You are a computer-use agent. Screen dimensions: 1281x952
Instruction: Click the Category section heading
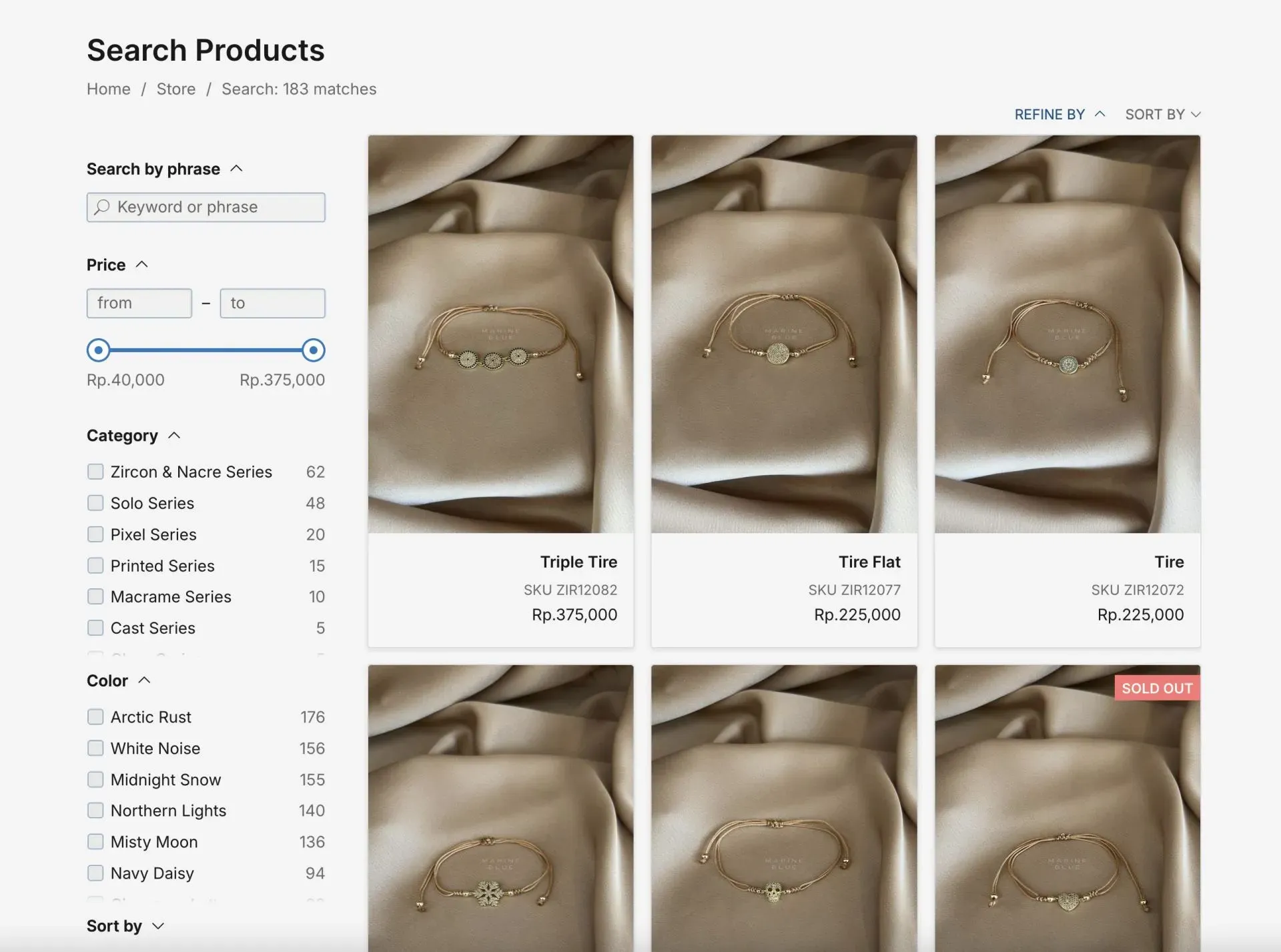(x=122, y=436)
